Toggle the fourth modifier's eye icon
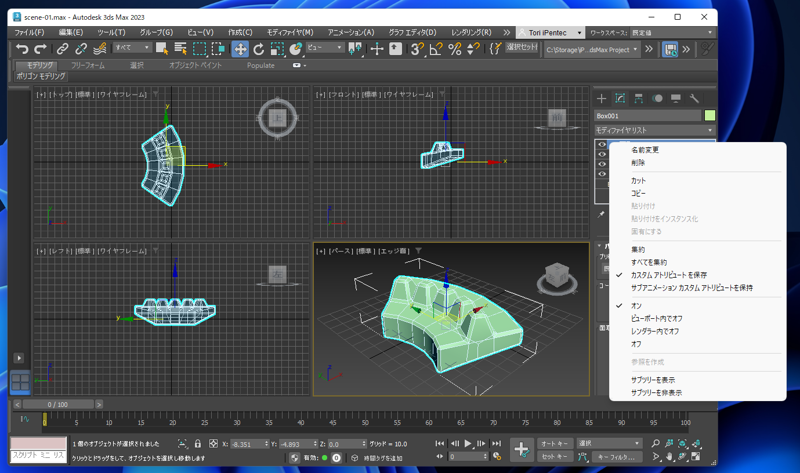Image resolution: width=800 pixels, height=473 pixels. (602, 174)
